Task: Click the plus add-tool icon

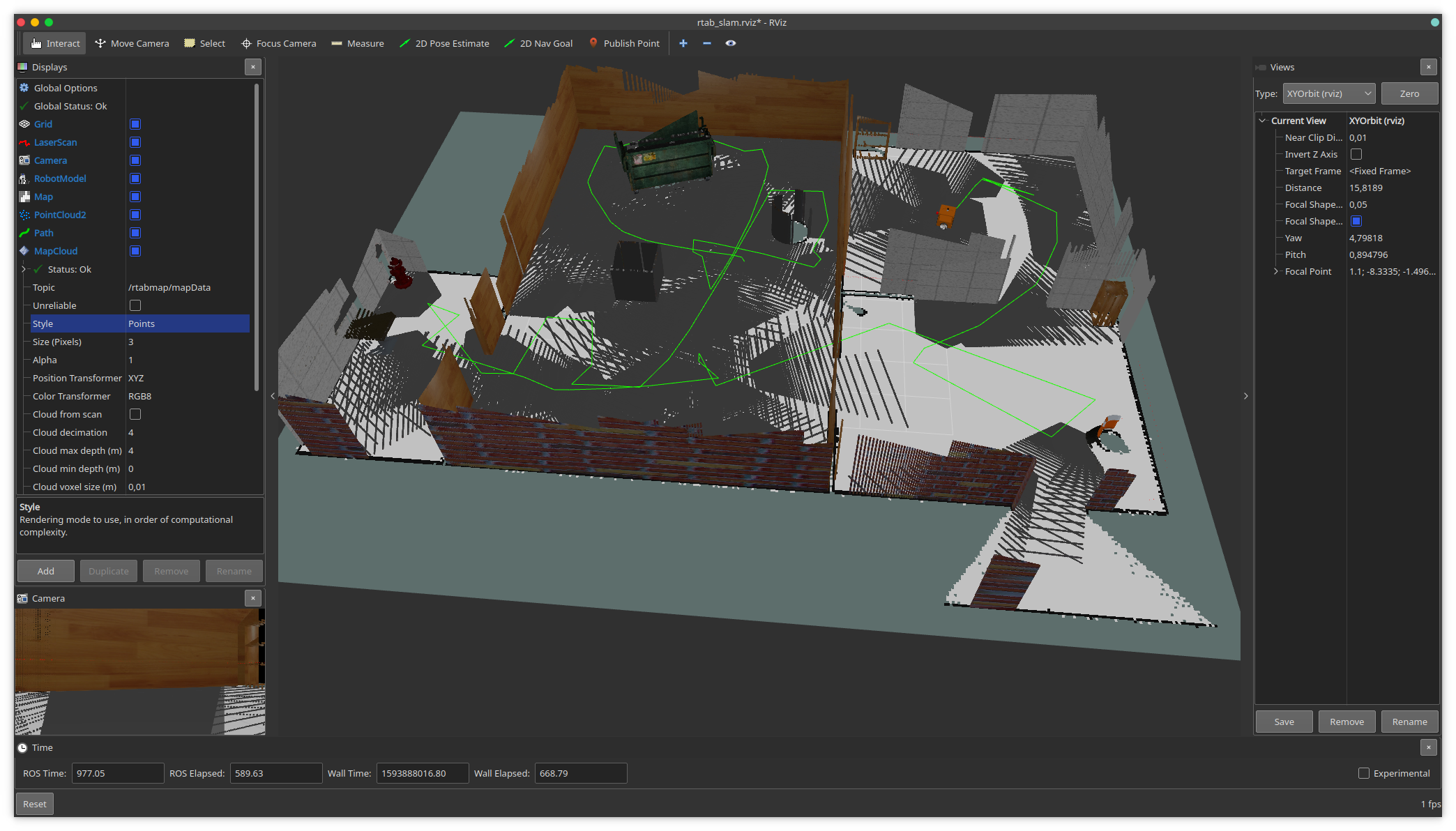Action: tap(683, 43)
